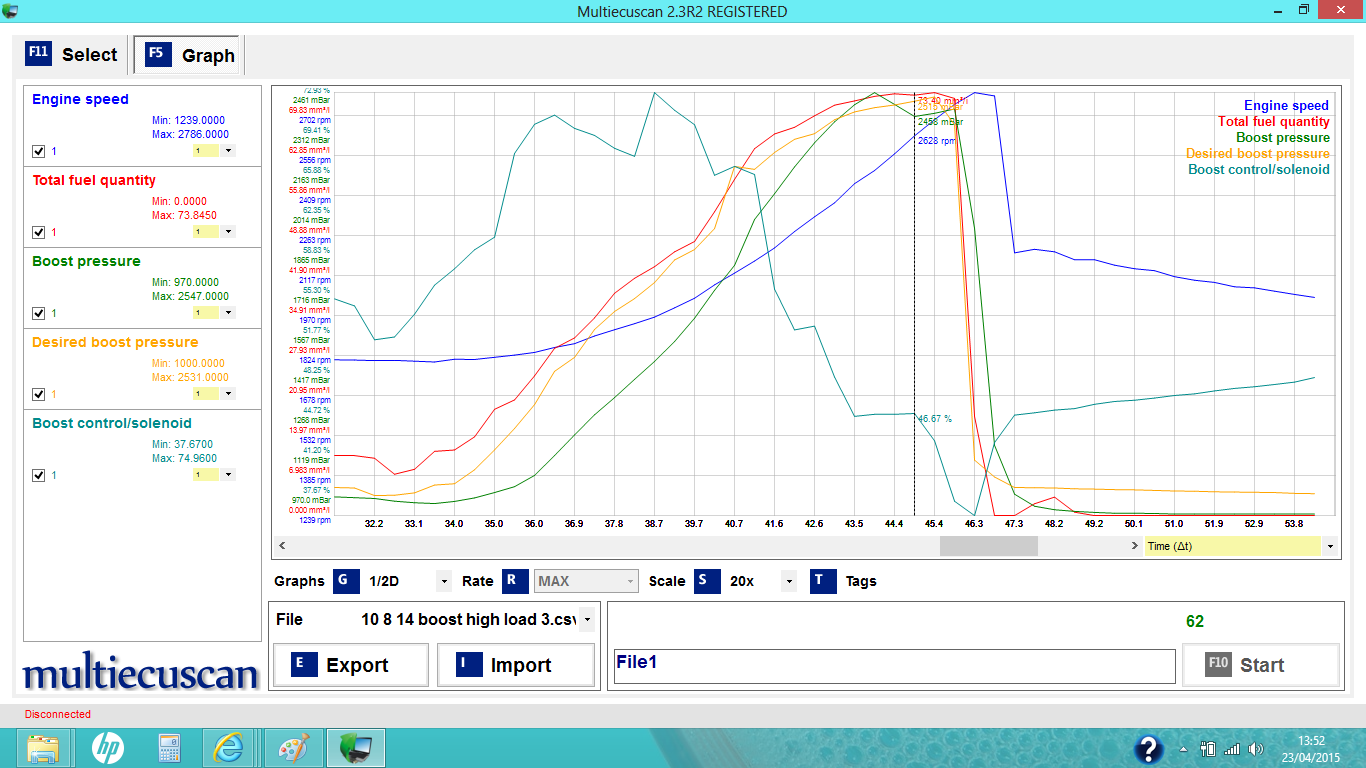Click the battery power tray icon
The width and height of the screenshot is (1366, 768).
coord(1207,749)
